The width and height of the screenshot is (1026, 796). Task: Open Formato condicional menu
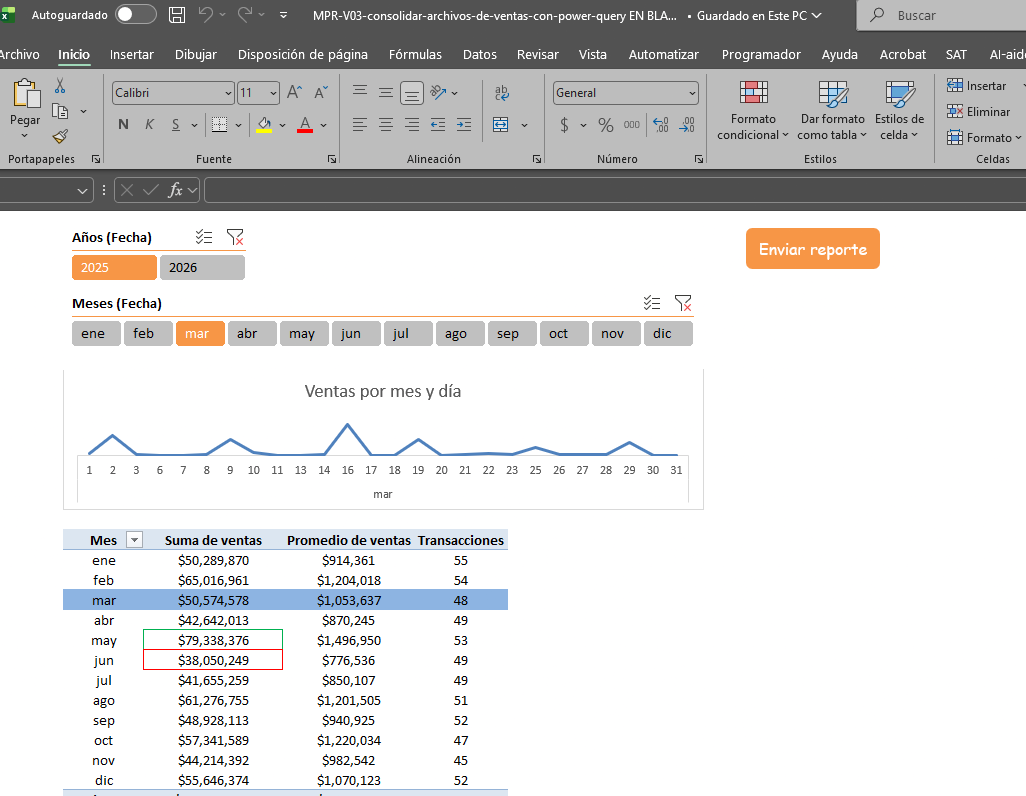753,110
